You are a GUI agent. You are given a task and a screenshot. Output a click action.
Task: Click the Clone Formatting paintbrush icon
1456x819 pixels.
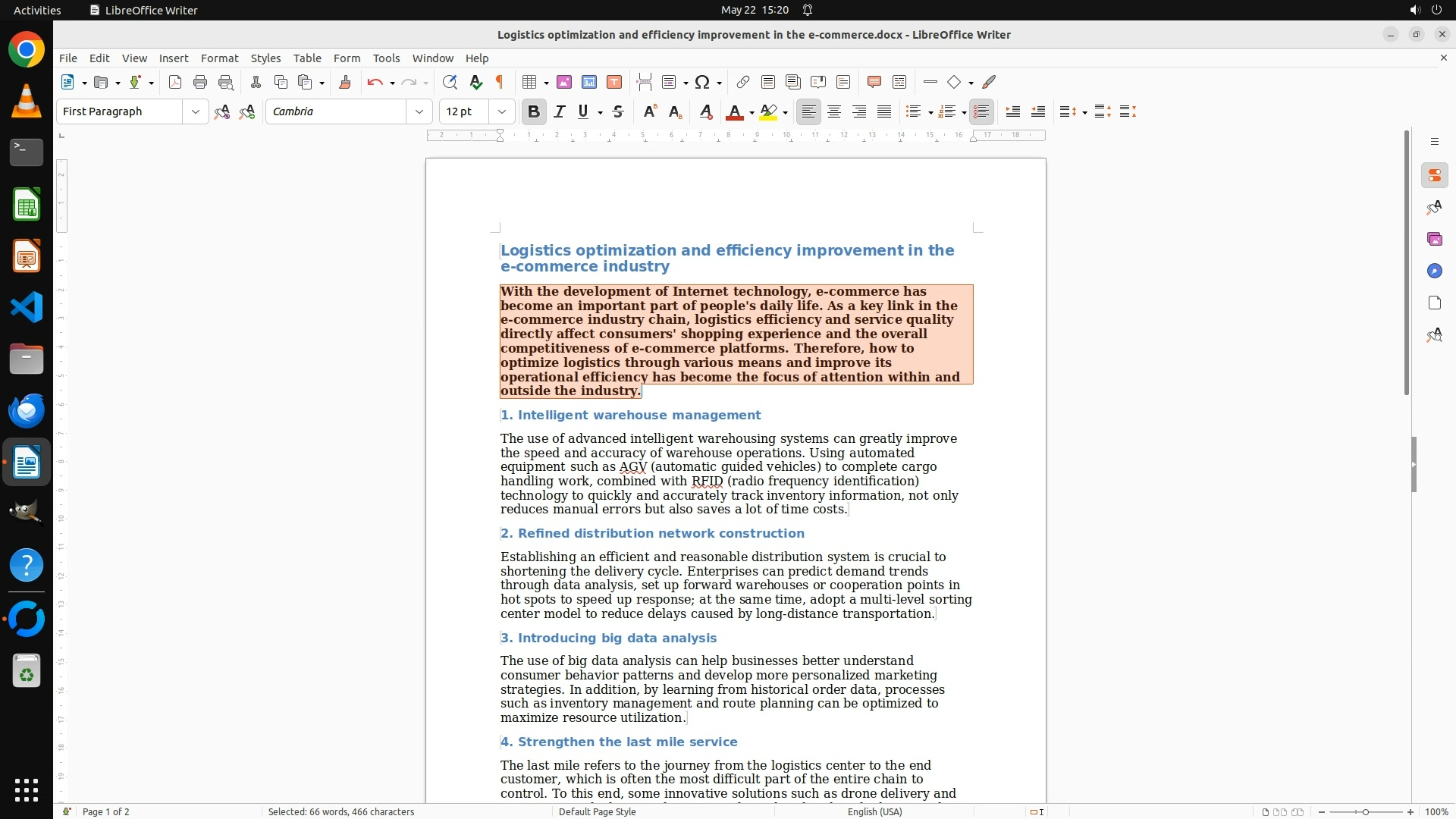coord(345,82)
